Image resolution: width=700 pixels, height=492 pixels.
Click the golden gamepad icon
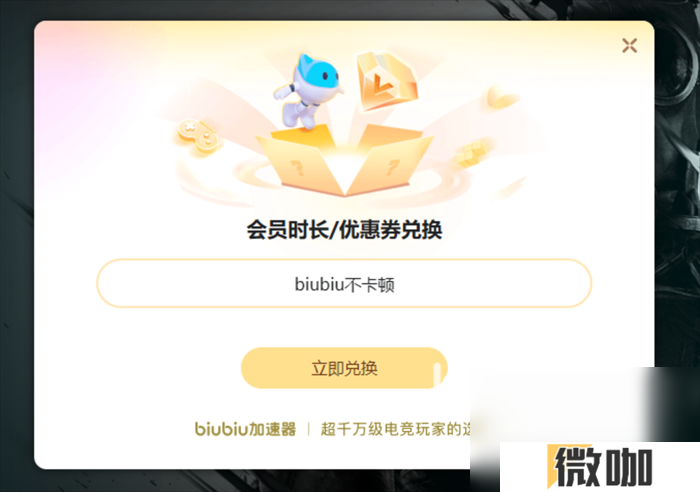coord(197,136)
